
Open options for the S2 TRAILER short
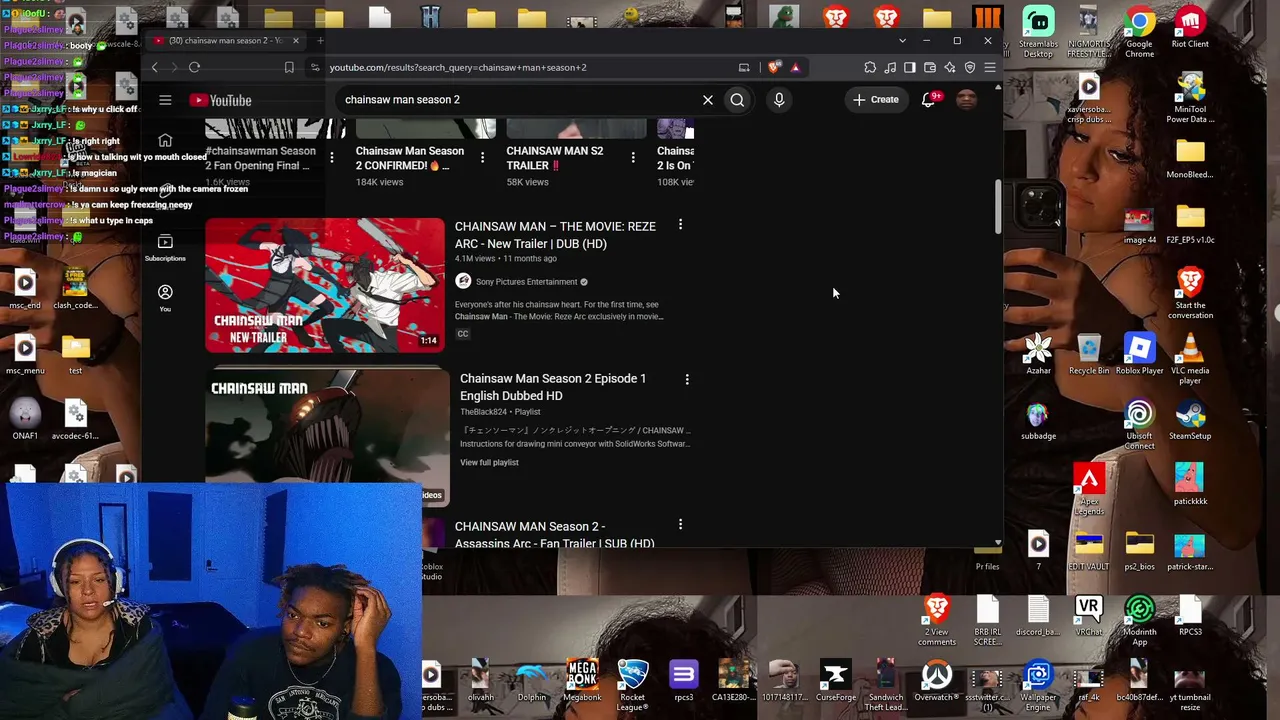pos(633,158)
